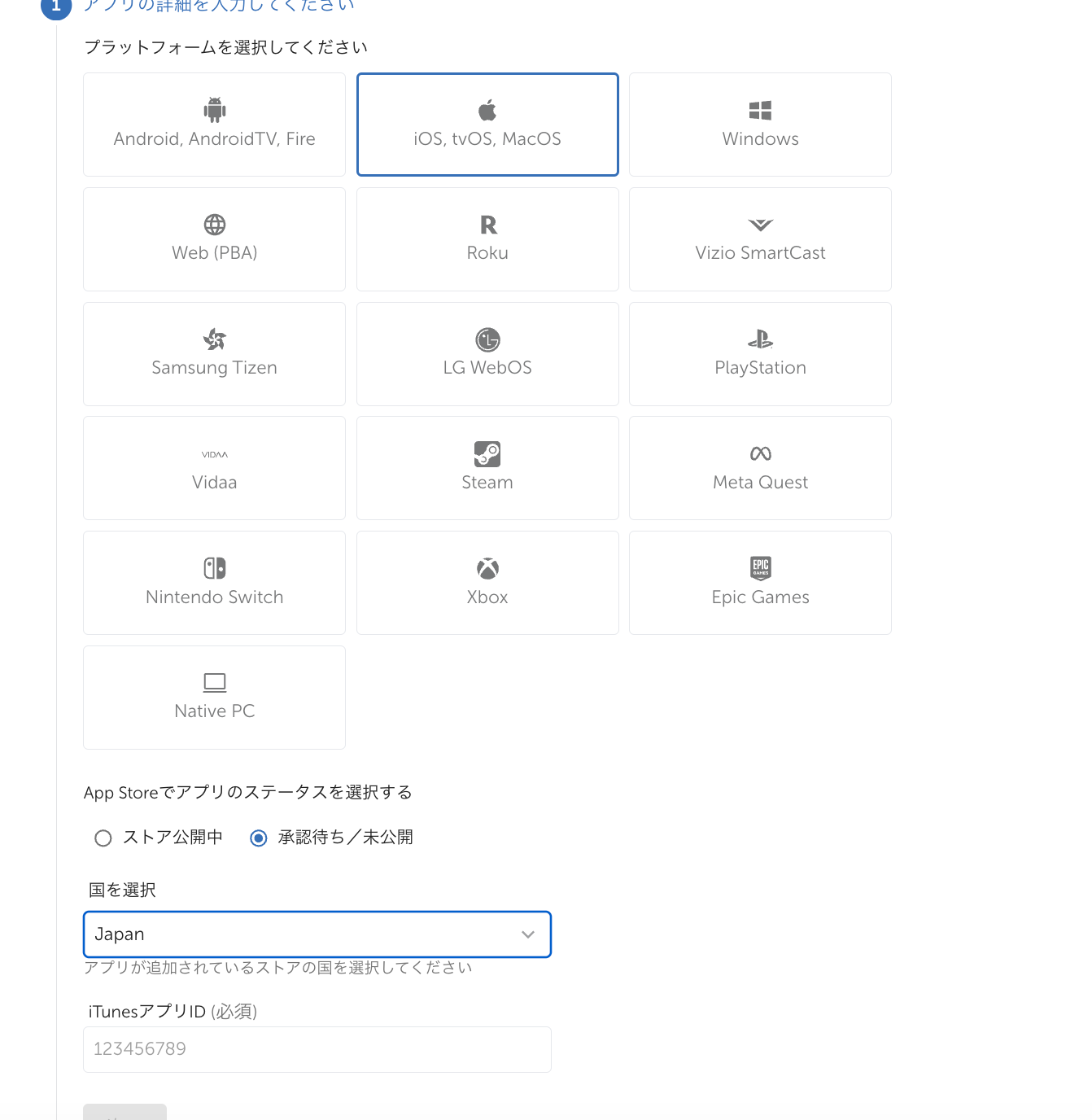
Task: Click the Nintendo Switch Joy-Con icon
Action: point(215,568)
